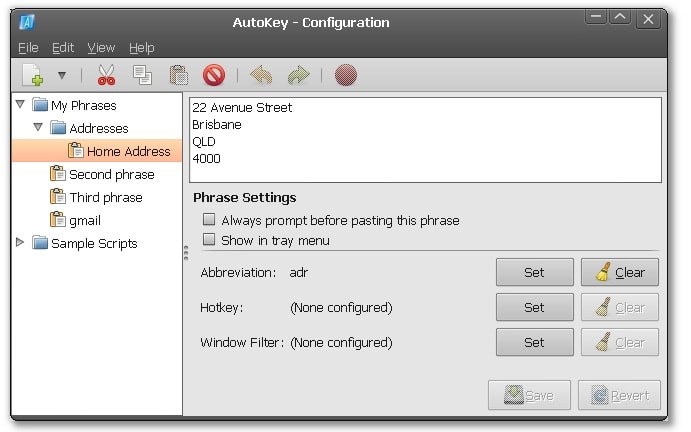
Task: Click Clear button for Abbreviation
Action: [620, 272]
